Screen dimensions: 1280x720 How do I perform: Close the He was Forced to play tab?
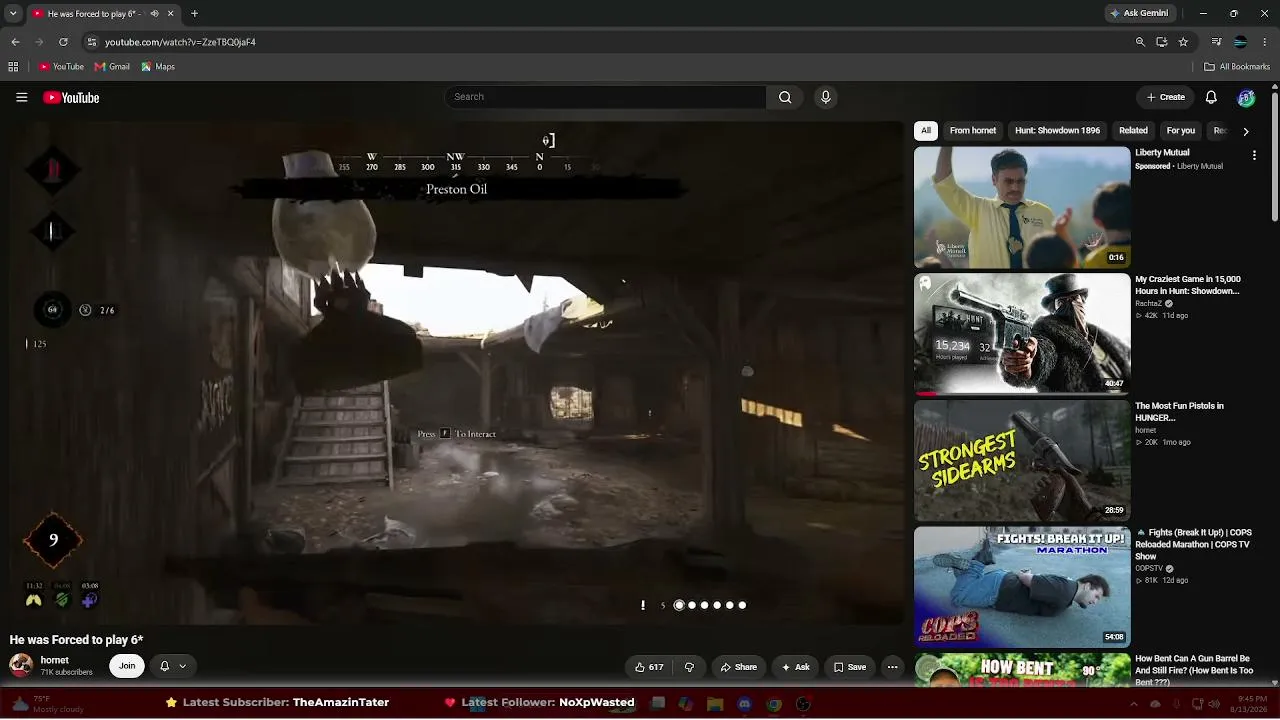tap(170, 13)
